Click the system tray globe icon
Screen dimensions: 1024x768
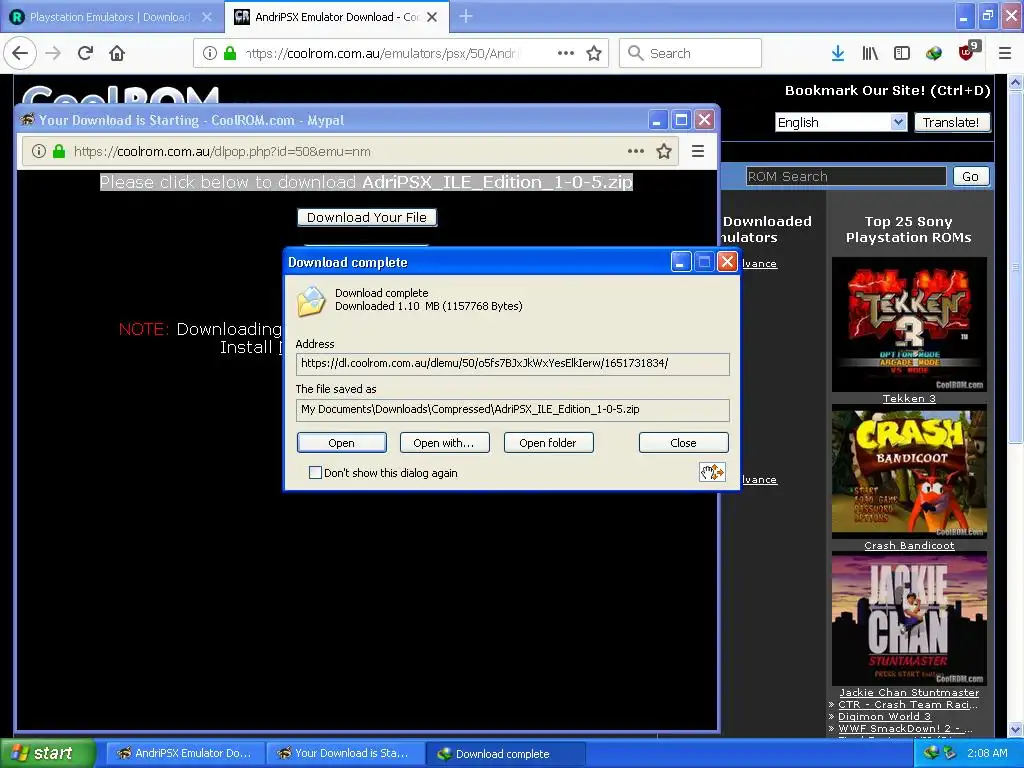pyautogui.click(x=931, y=754)
